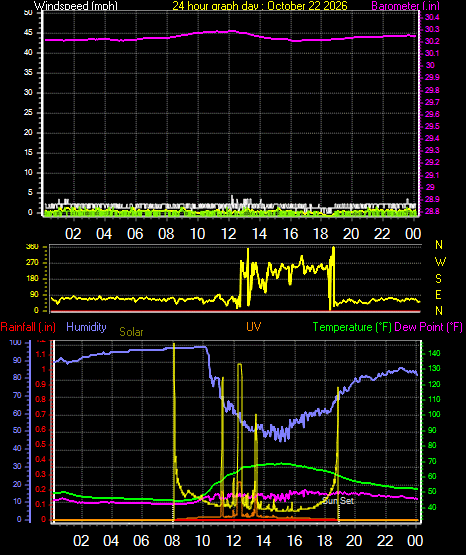The width and height of the screenshot is (466, 555).
Task: Click the "29.9" barometer axis value
Action: click(432, 78)
